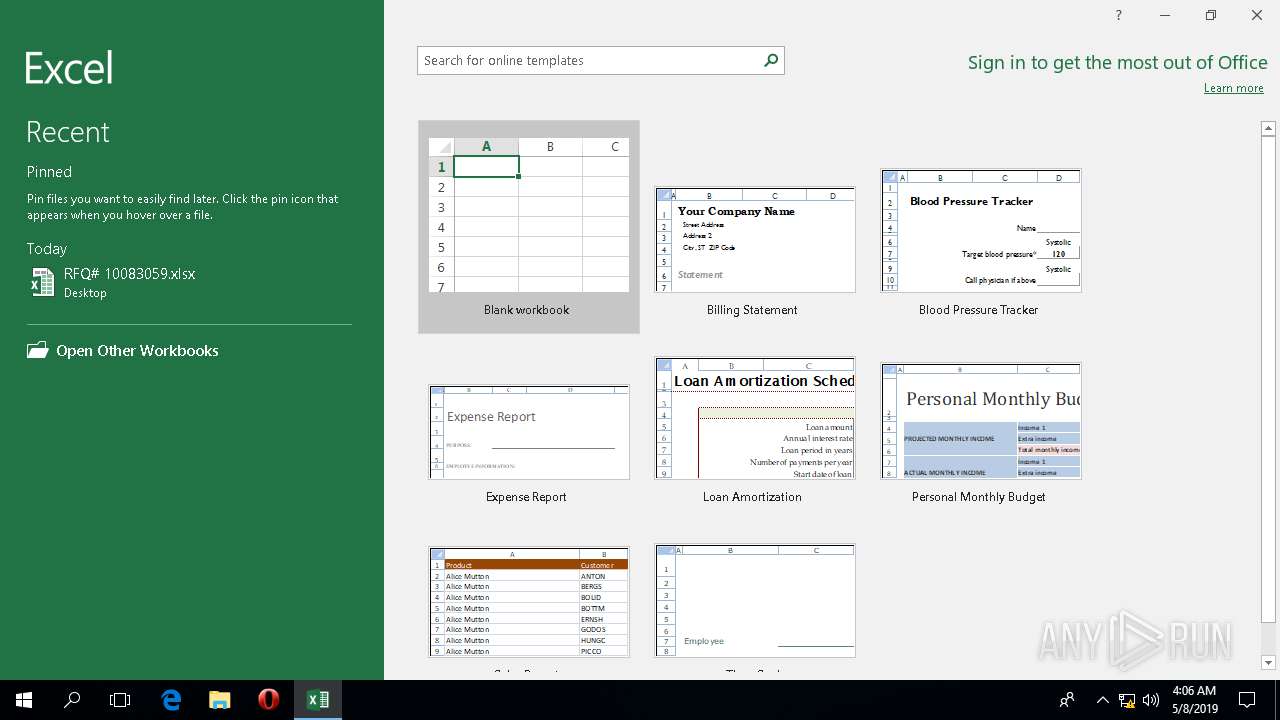Open Task View on the taskbar

coord(120,700)
